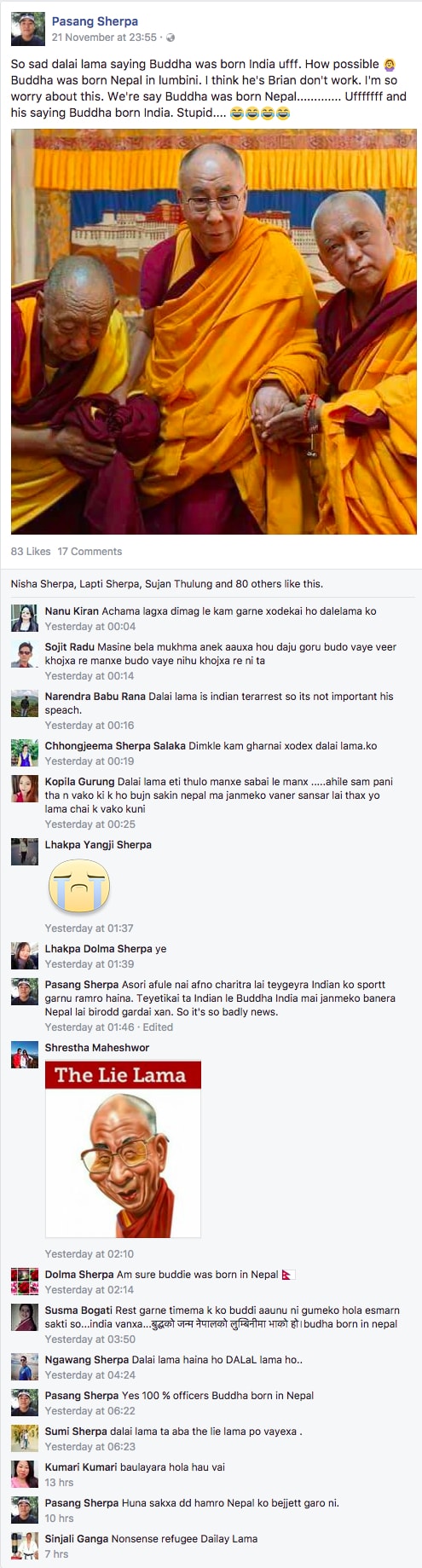Open the Pasang Sherpa post author name
The width and height of the screenshot is (422, 1568).
(x=95, y=21)
